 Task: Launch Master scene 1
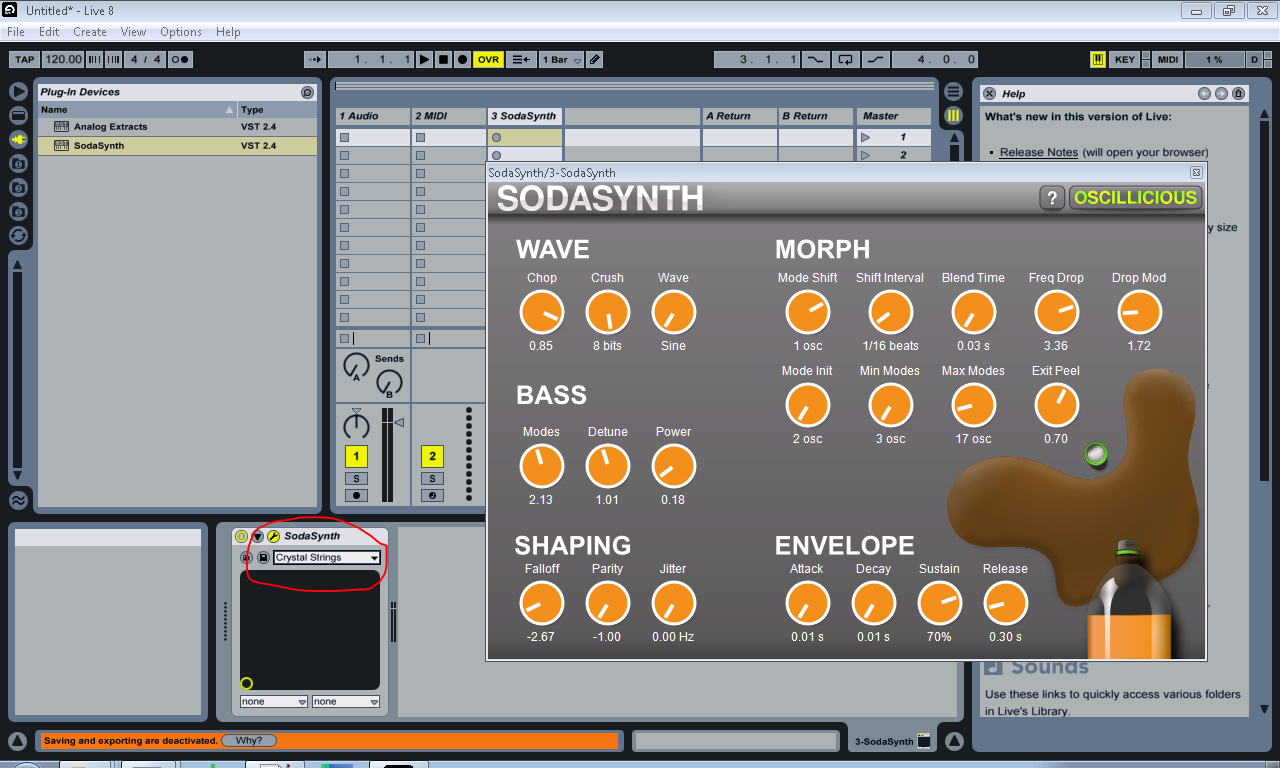pos(866,137)
